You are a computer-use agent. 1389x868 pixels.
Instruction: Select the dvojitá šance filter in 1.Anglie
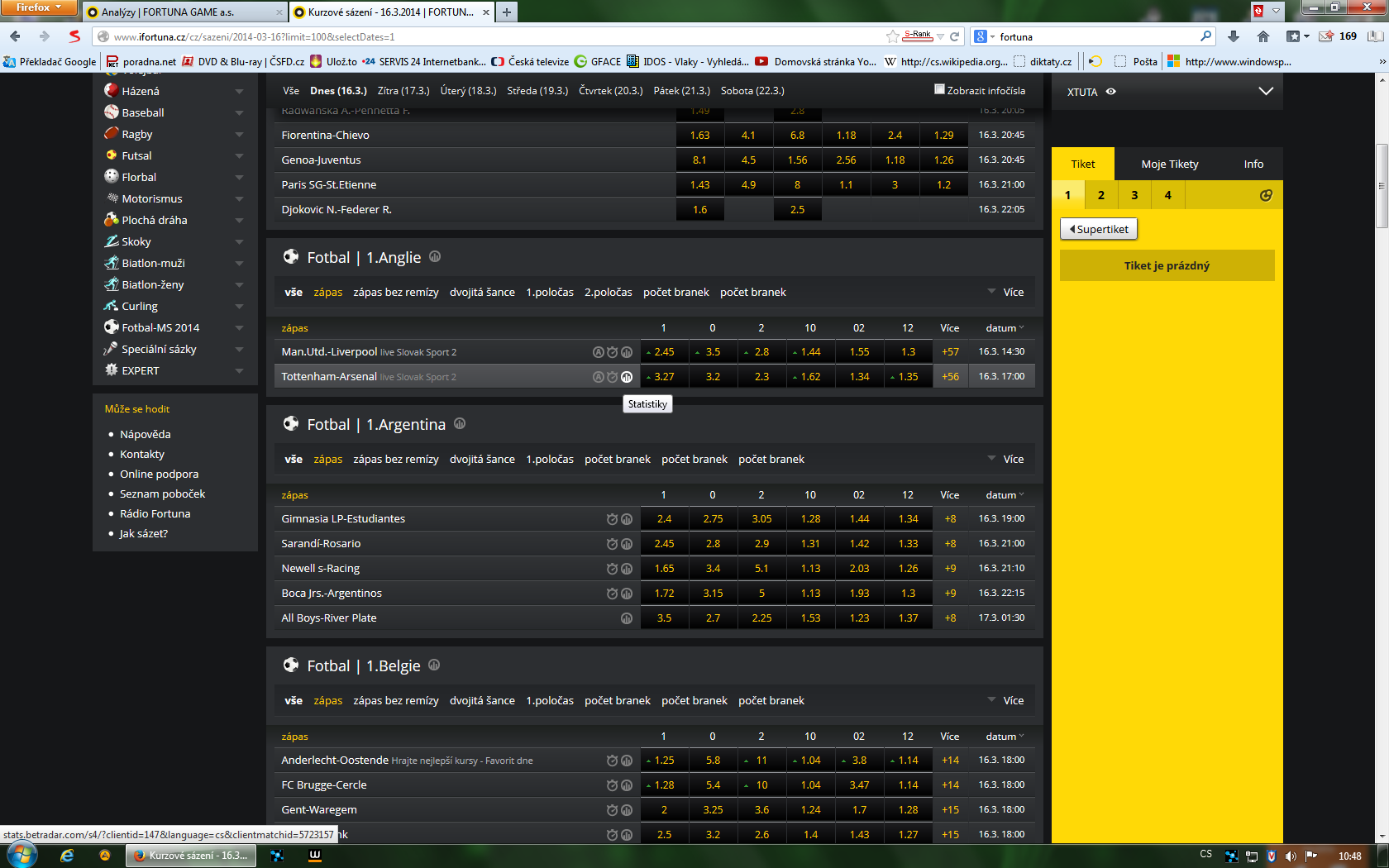coord(482,292)
